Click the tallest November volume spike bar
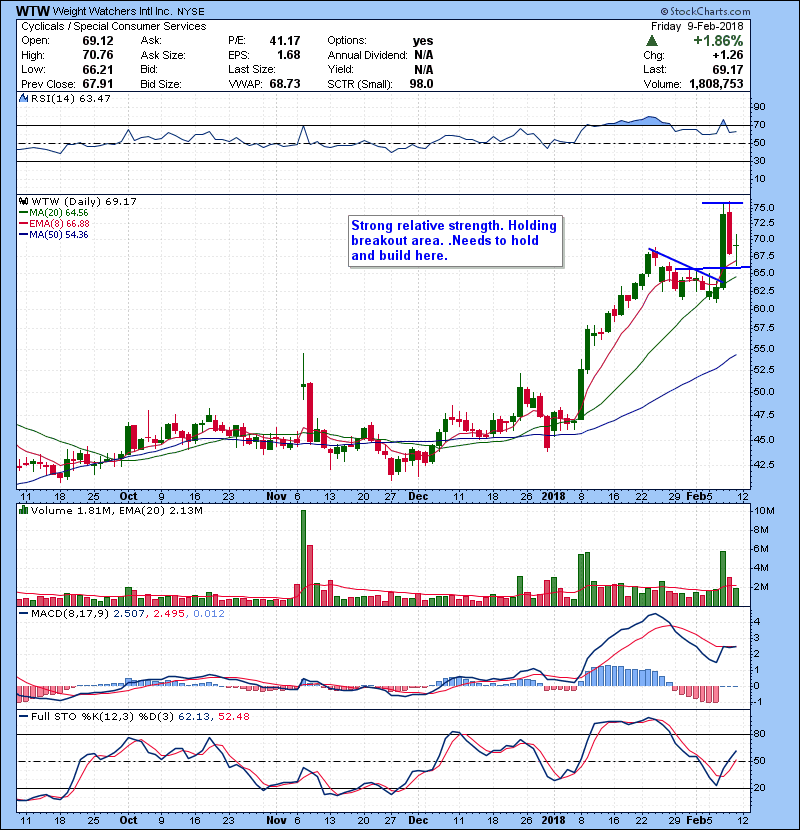 click(x=303, y=558)
